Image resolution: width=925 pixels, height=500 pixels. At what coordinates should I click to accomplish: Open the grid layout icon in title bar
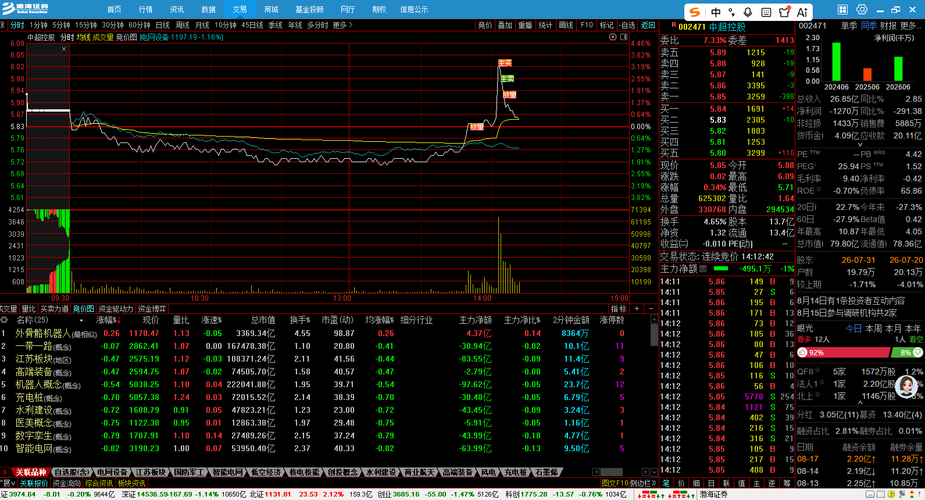pyautogui.click(x=842, y=9)
